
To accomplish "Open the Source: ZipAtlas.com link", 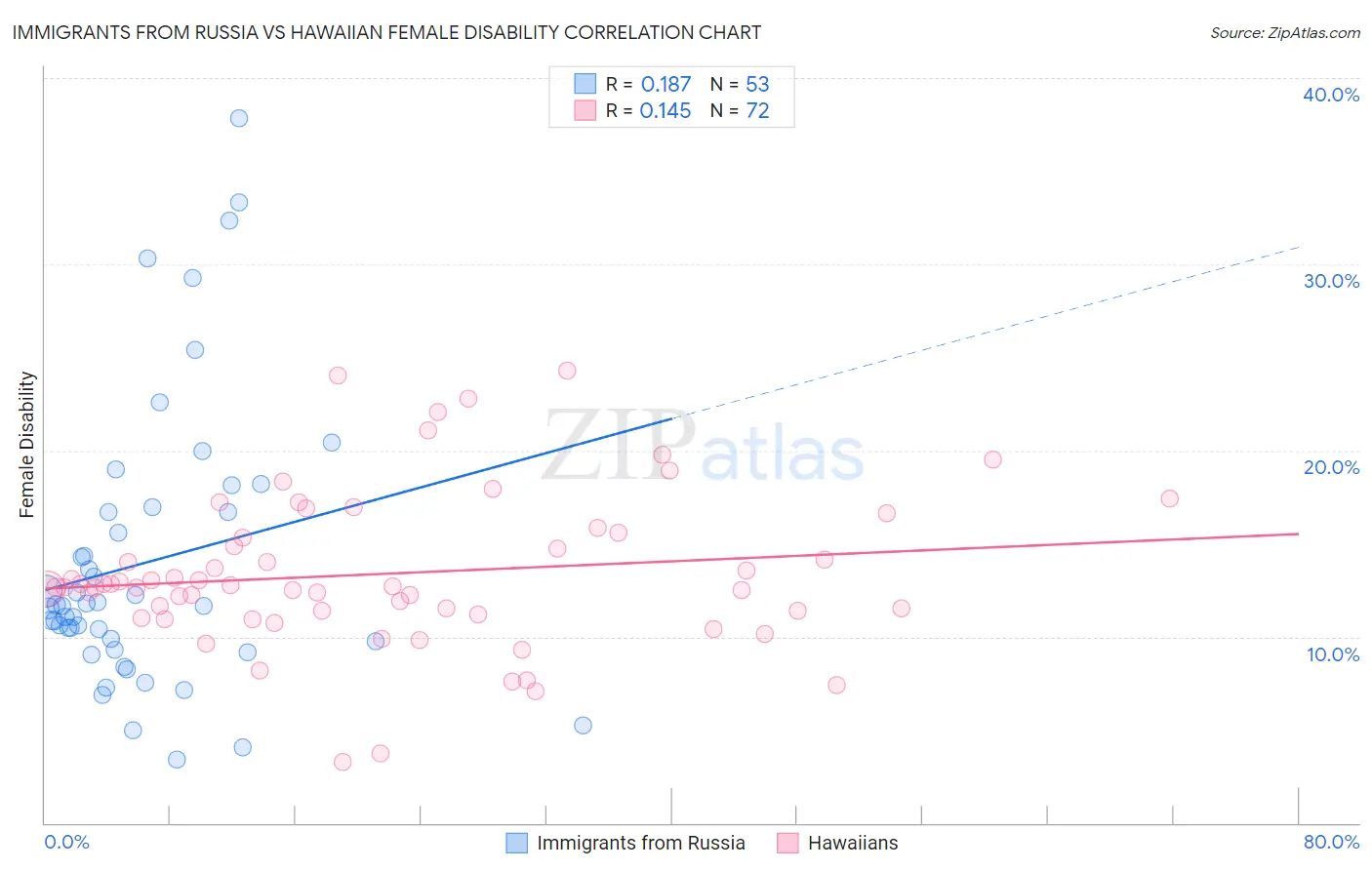I will coord(1285,32).
